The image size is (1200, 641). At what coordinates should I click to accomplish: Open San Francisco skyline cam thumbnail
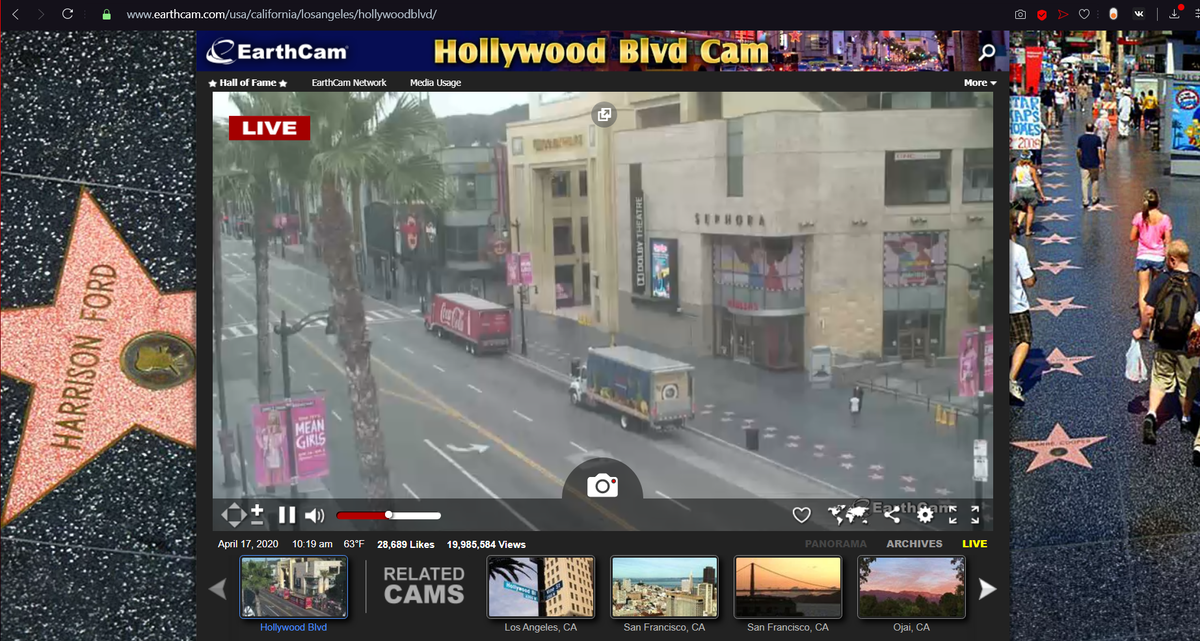[x=664, y=587]
